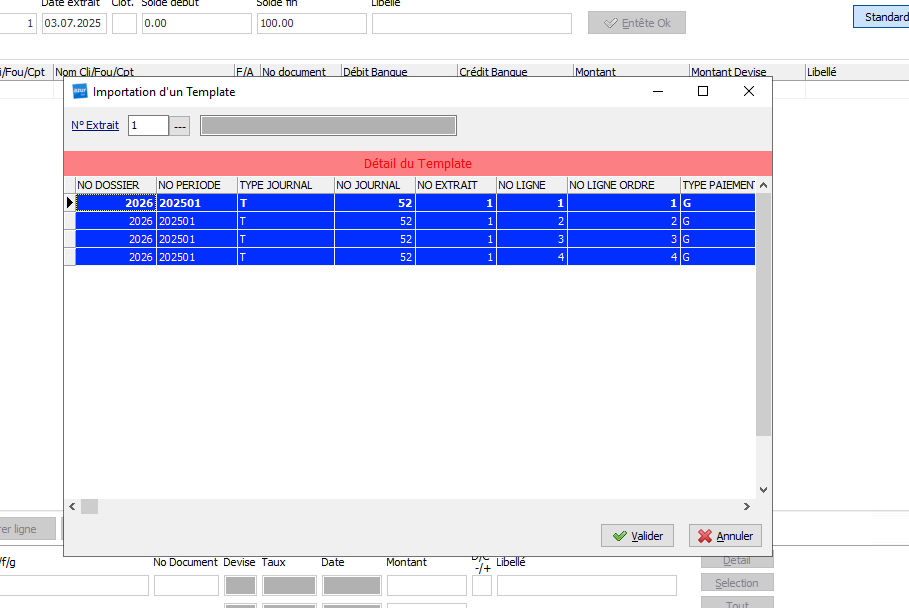This screenshot has width=909, height=608.
Task: Click the TYPE PAIEMENT column header
Action: coord(718,185)
